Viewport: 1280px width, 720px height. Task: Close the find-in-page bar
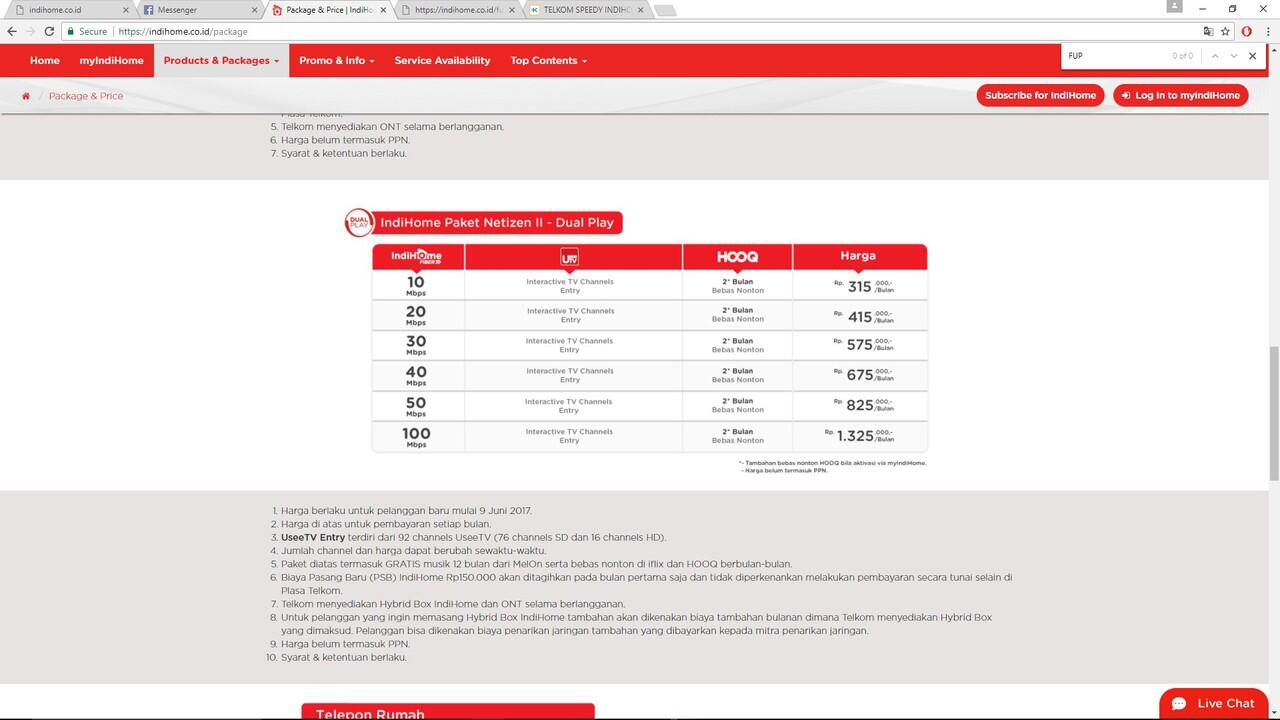click(x=1252, y=56)
